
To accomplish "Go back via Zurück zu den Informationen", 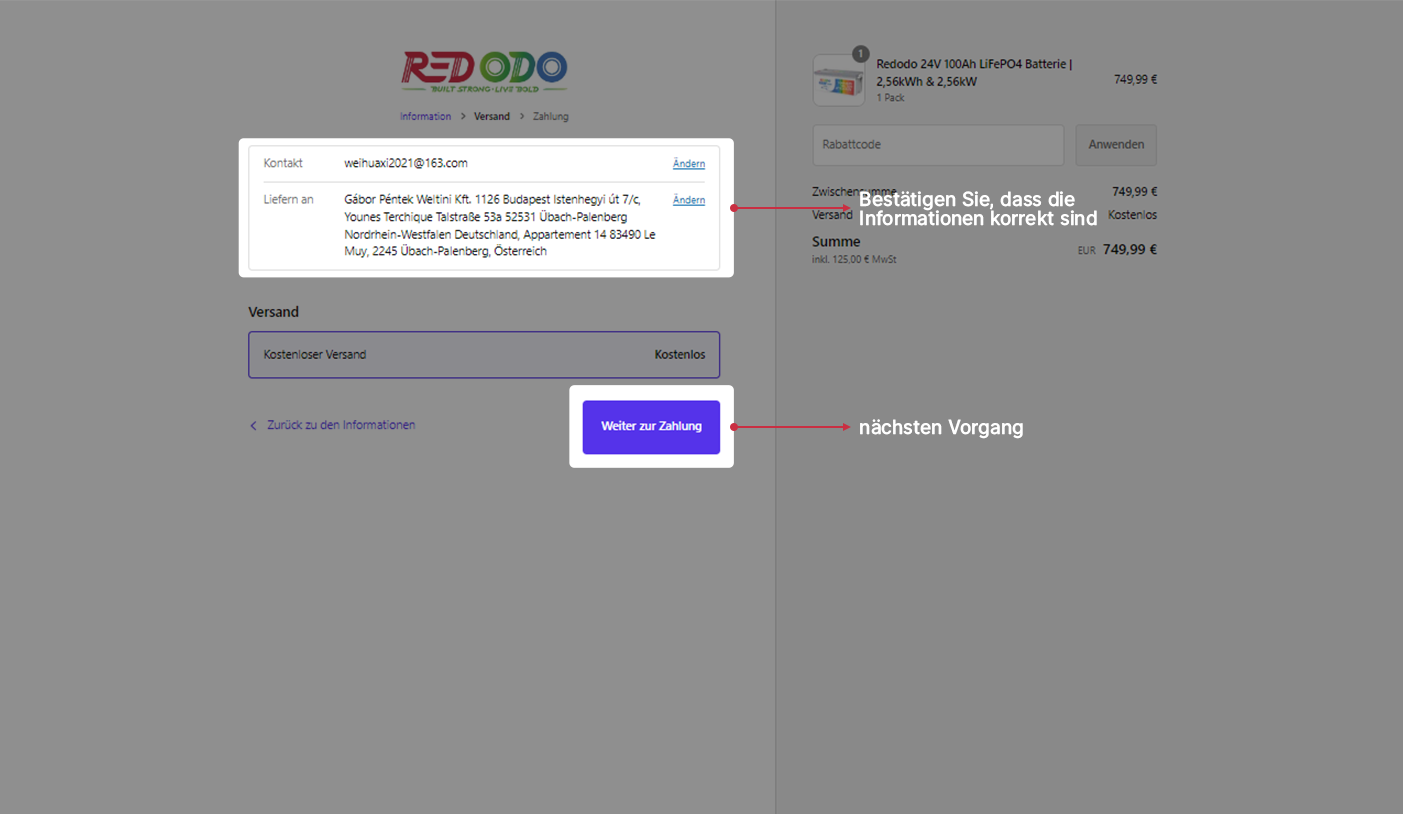I will (x=340, y=425).
